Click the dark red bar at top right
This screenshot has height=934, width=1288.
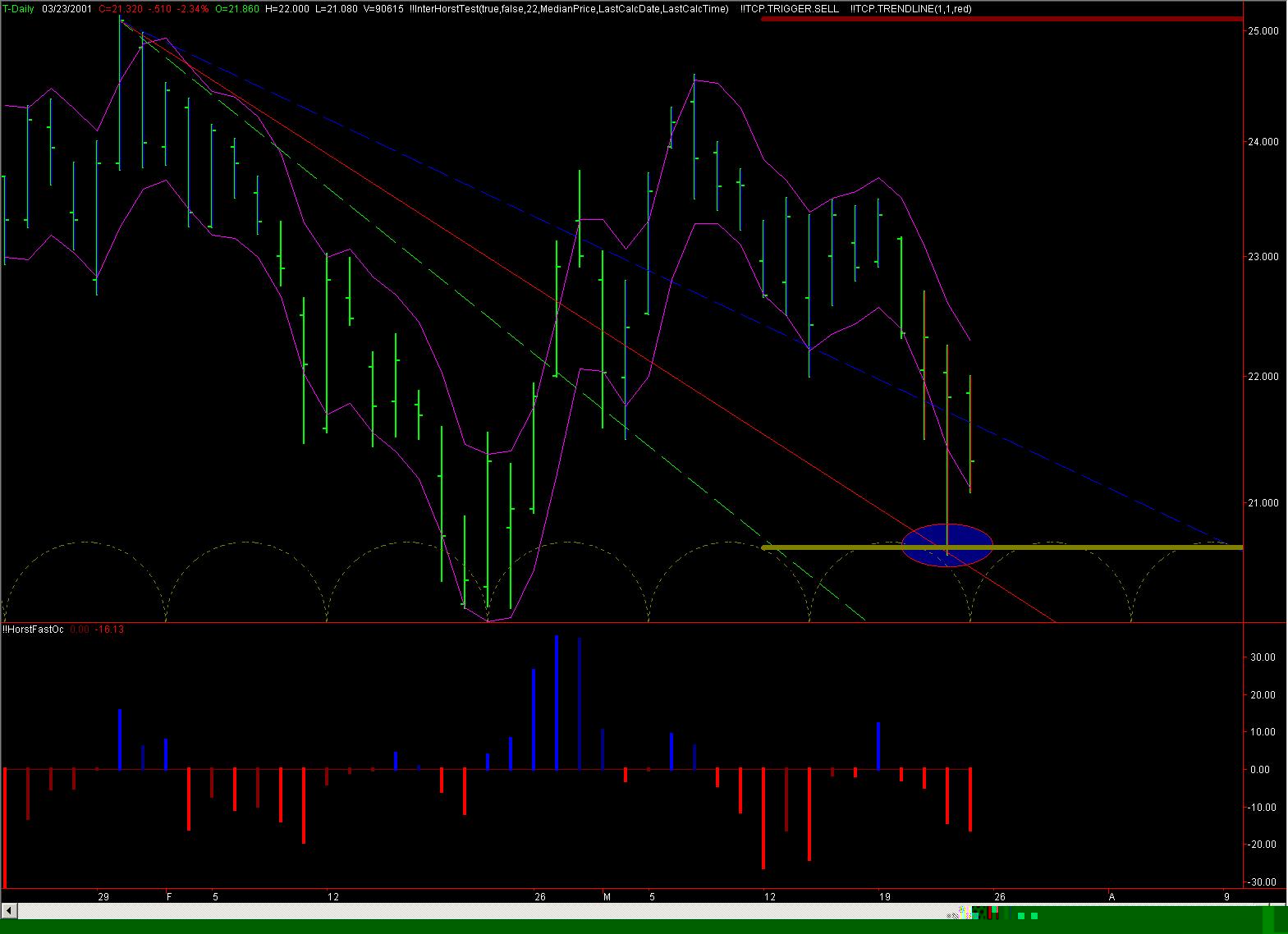click(x=1002, y=18)
